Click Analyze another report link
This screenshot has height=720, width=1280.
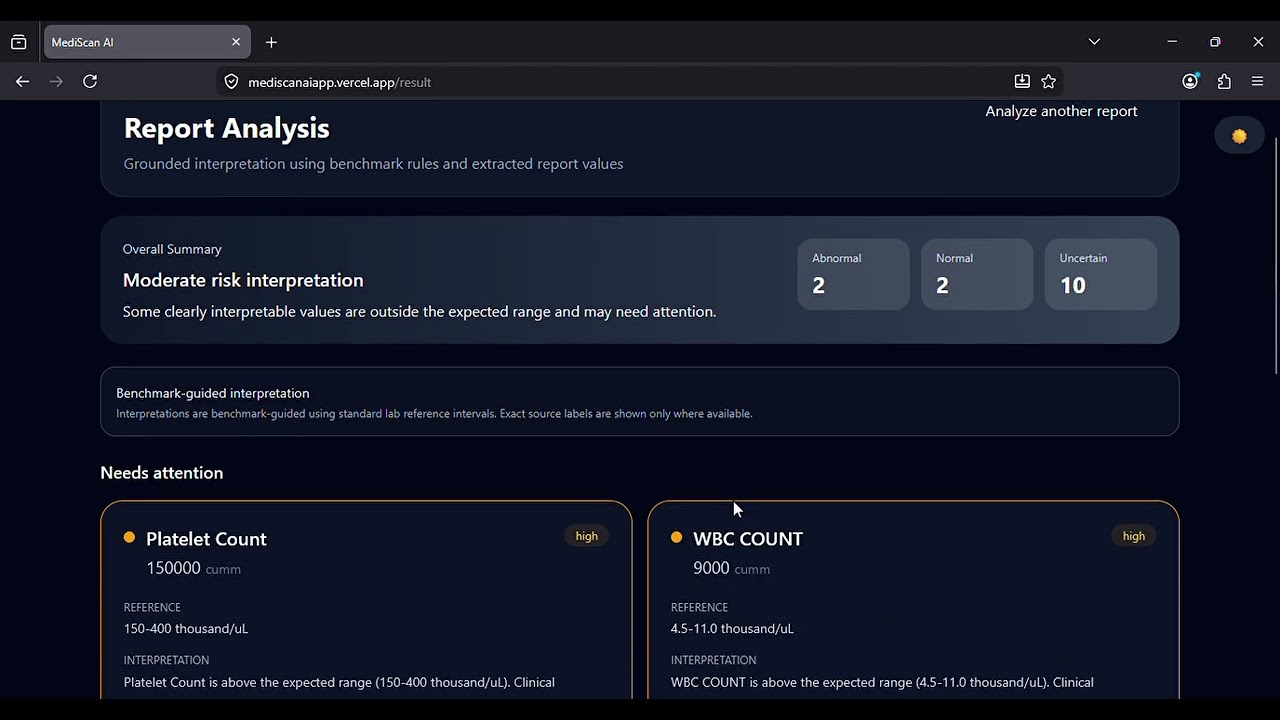[1061, 111]
